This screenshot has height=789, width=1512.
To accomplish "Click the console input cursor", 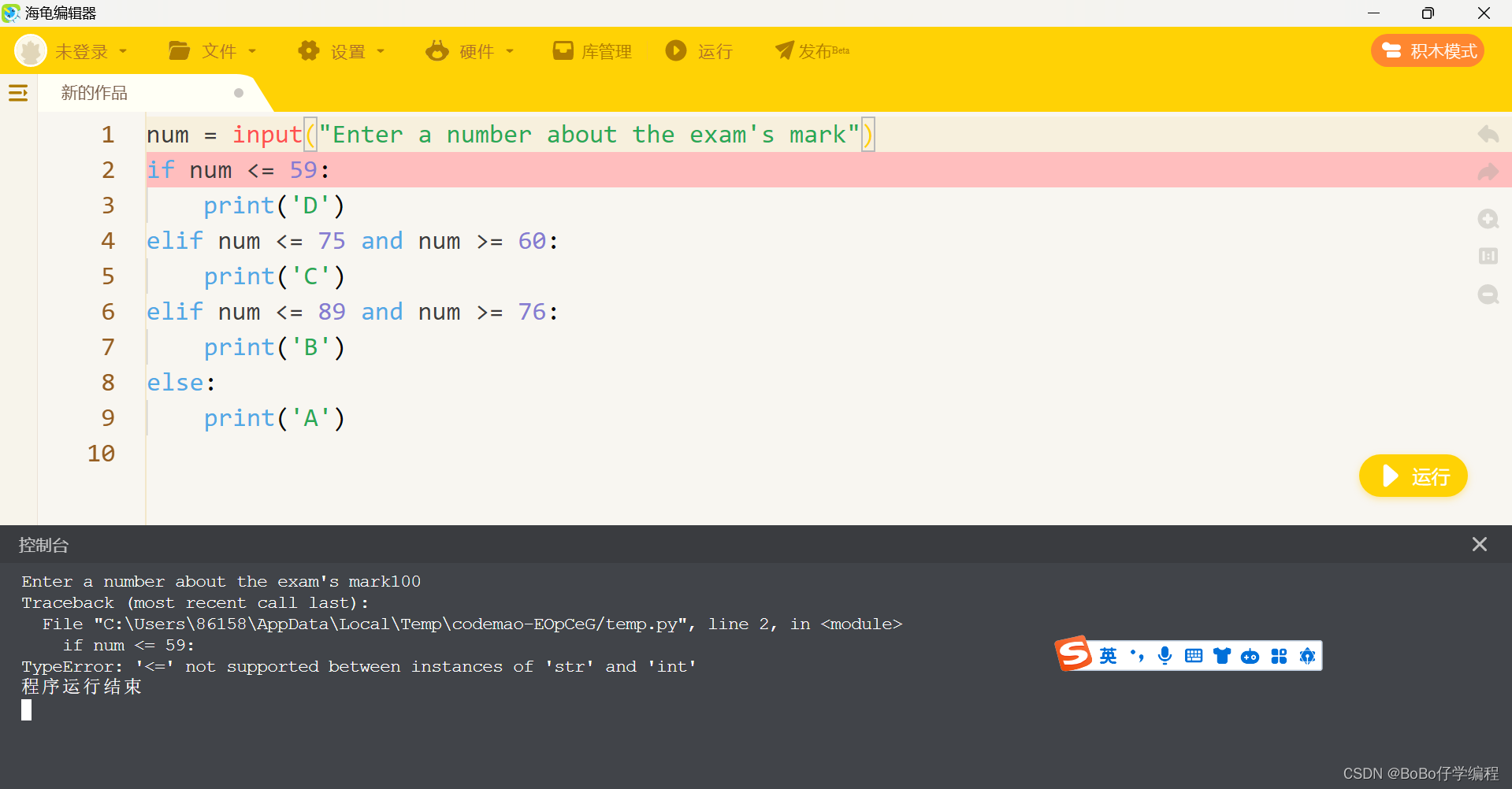I will pos(27,710).
